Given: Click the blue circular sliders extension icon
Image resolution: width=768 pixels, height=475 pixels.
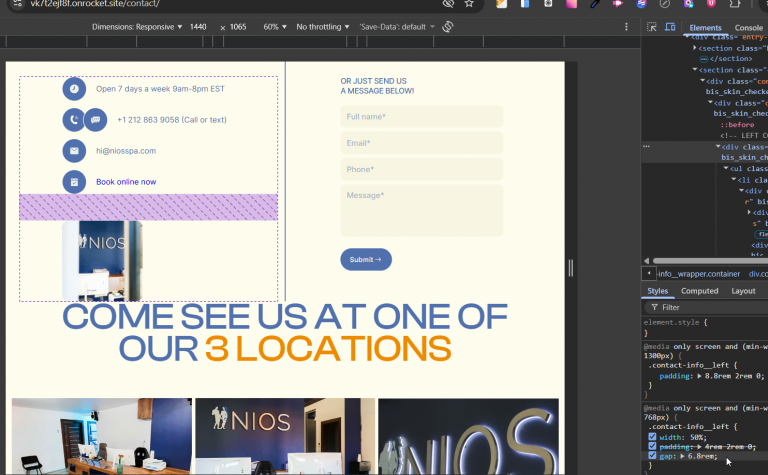Looking at the screenshot, I should (642, 3).
